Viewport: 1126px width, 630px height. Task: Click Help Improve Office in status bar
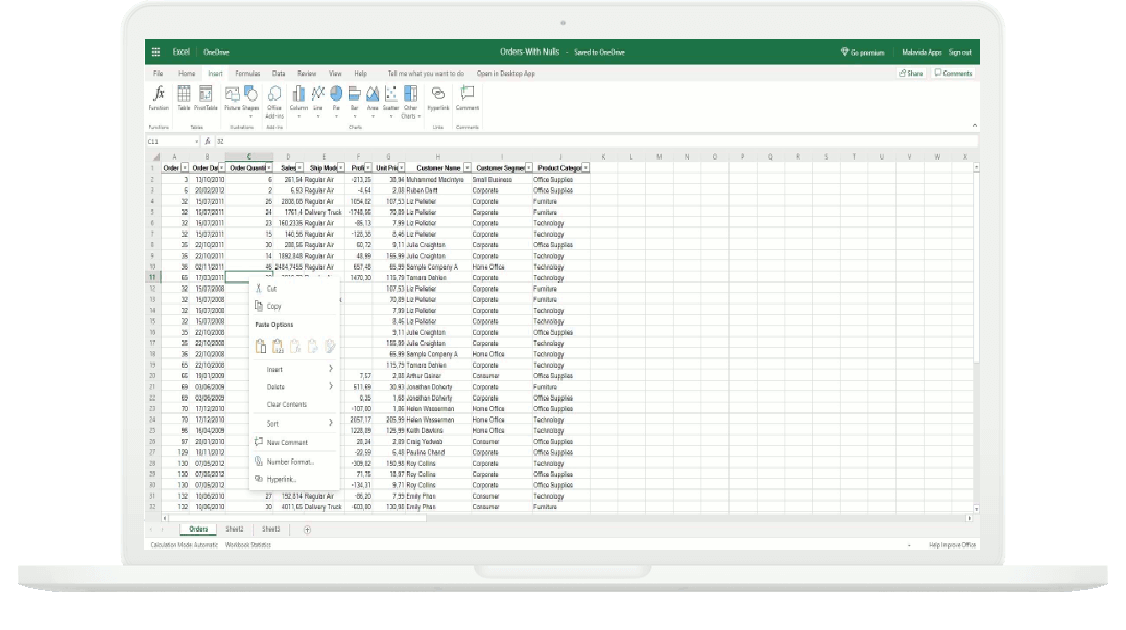tap(952, 545)
